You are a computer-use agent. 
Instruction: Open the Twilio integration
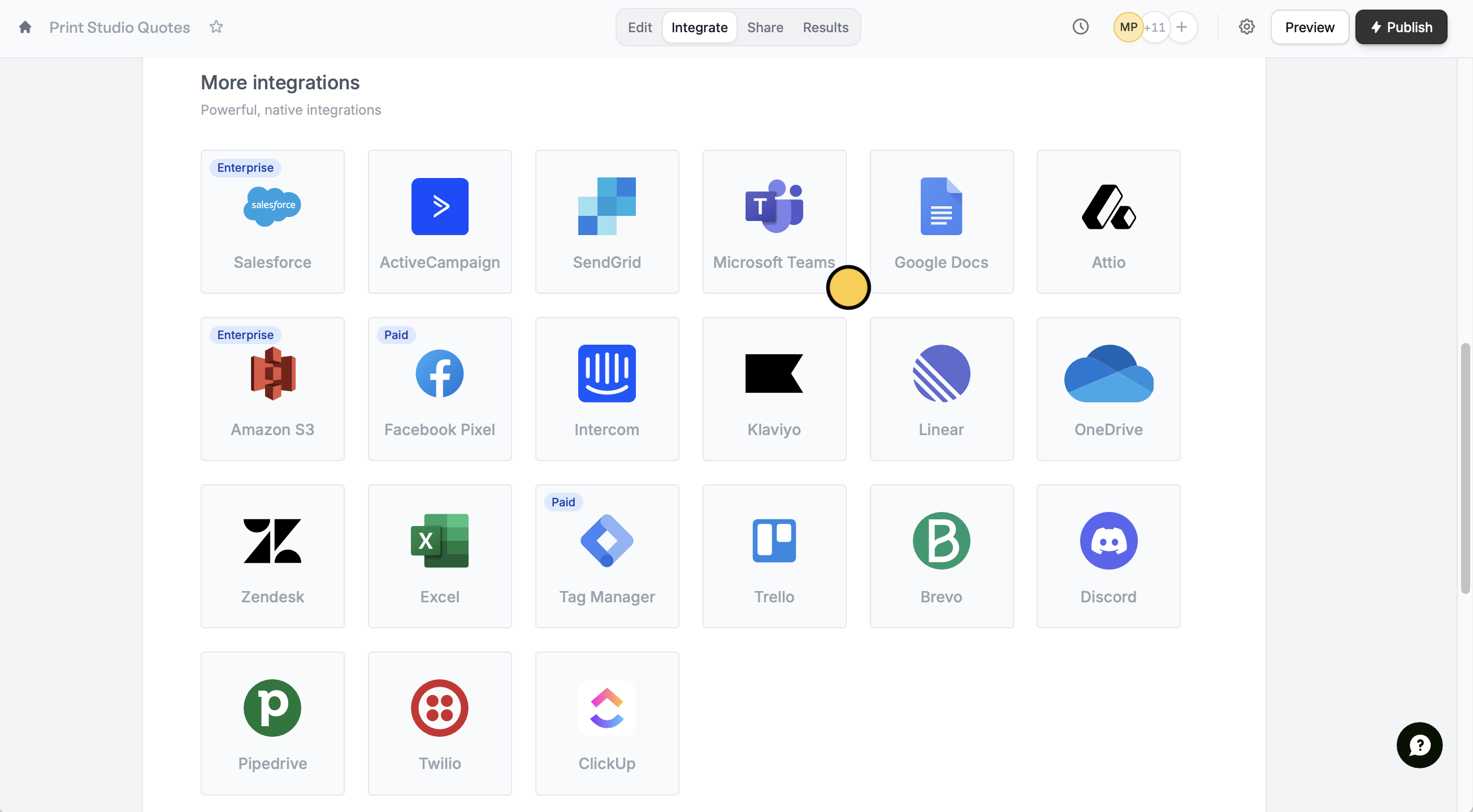(439, 723)
